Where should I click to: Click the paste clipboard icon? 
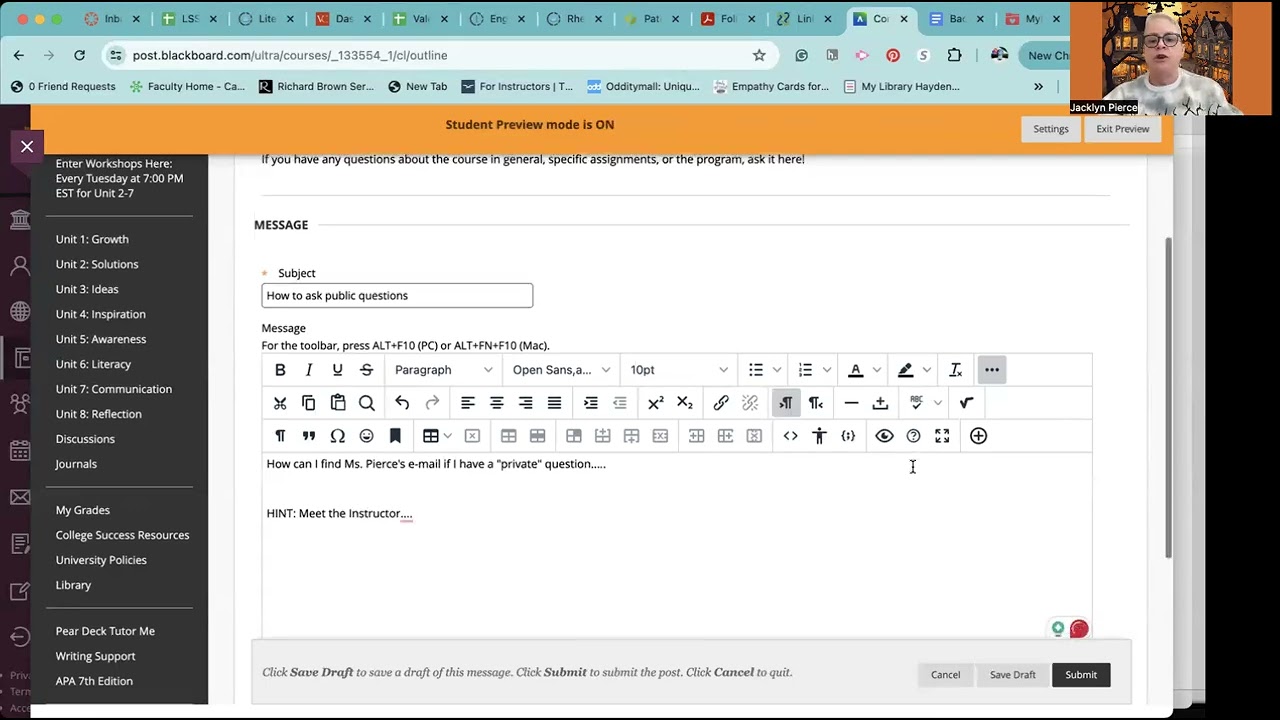tap(338, 403)
